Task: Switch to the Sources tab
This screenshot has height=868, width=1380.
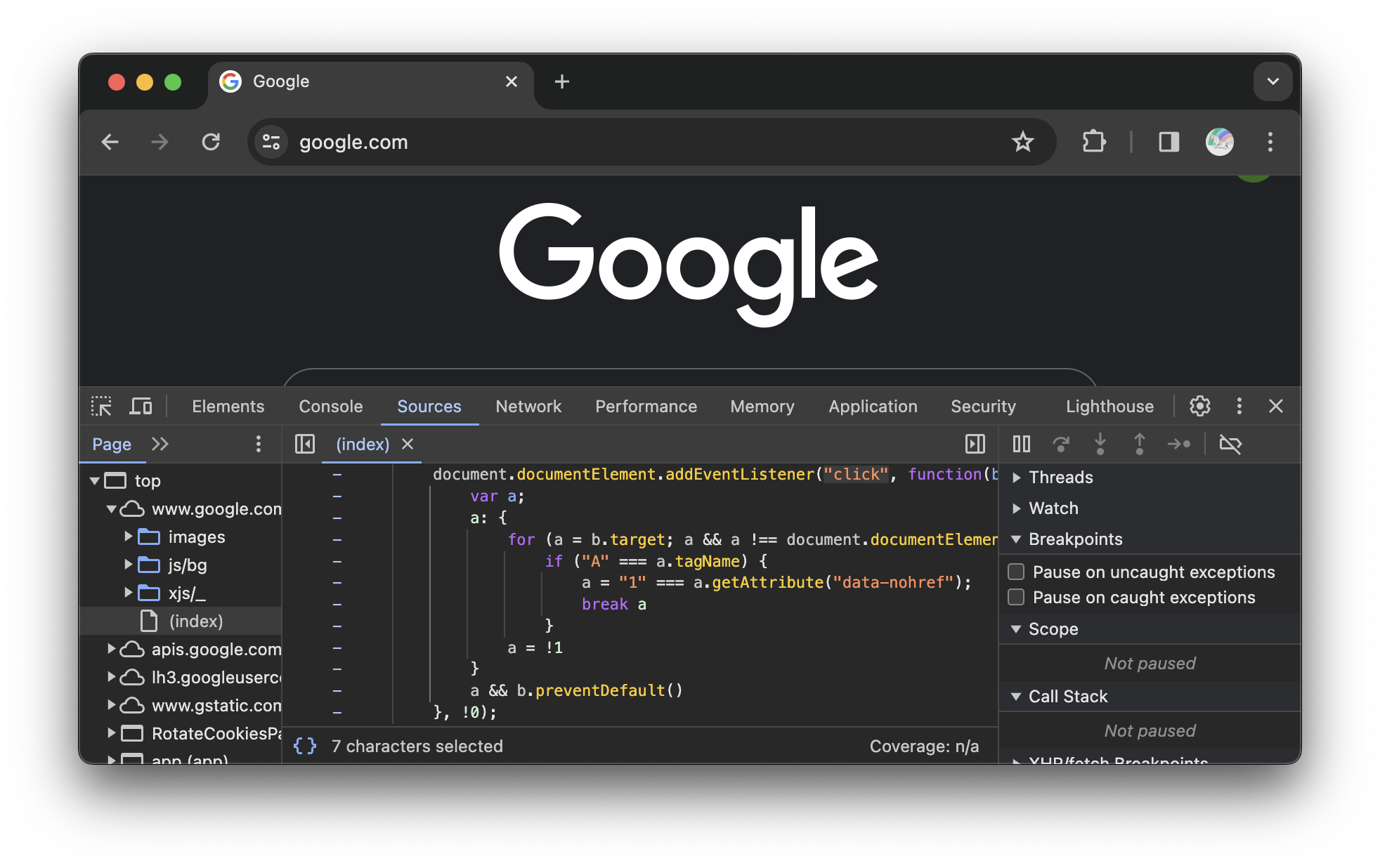Action: [x=429, y=406]
